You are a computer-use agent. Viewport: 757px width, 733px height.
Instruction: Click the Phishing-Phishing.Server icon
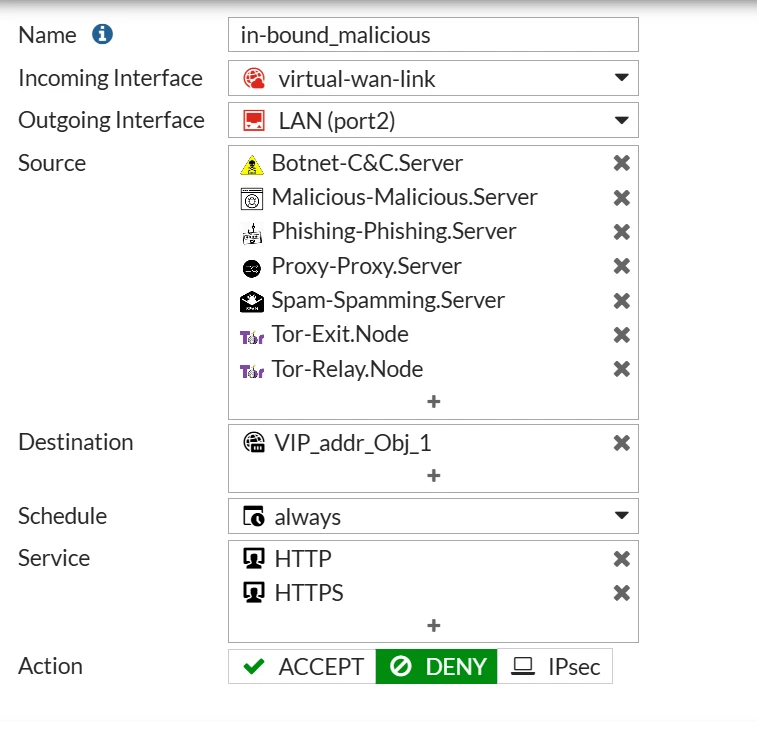tap(252, 233)
